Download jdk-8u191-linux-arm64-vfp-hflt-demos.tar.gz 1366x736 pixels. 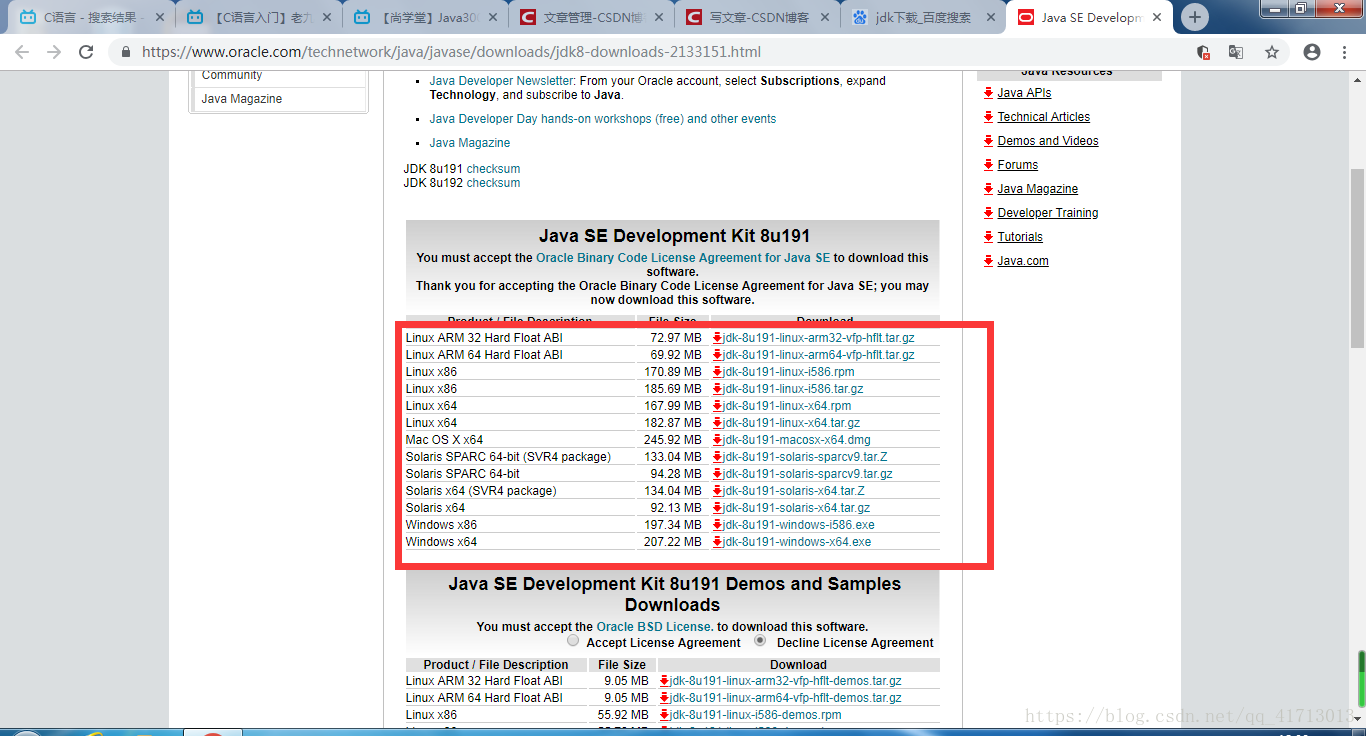786,698
